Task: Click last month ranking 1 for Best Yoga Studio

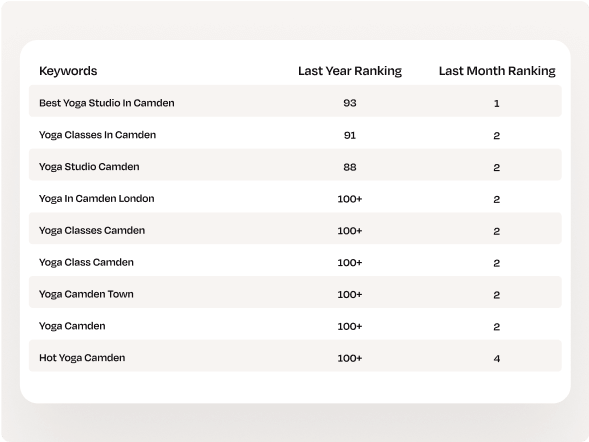Action: tap(497, 103)
